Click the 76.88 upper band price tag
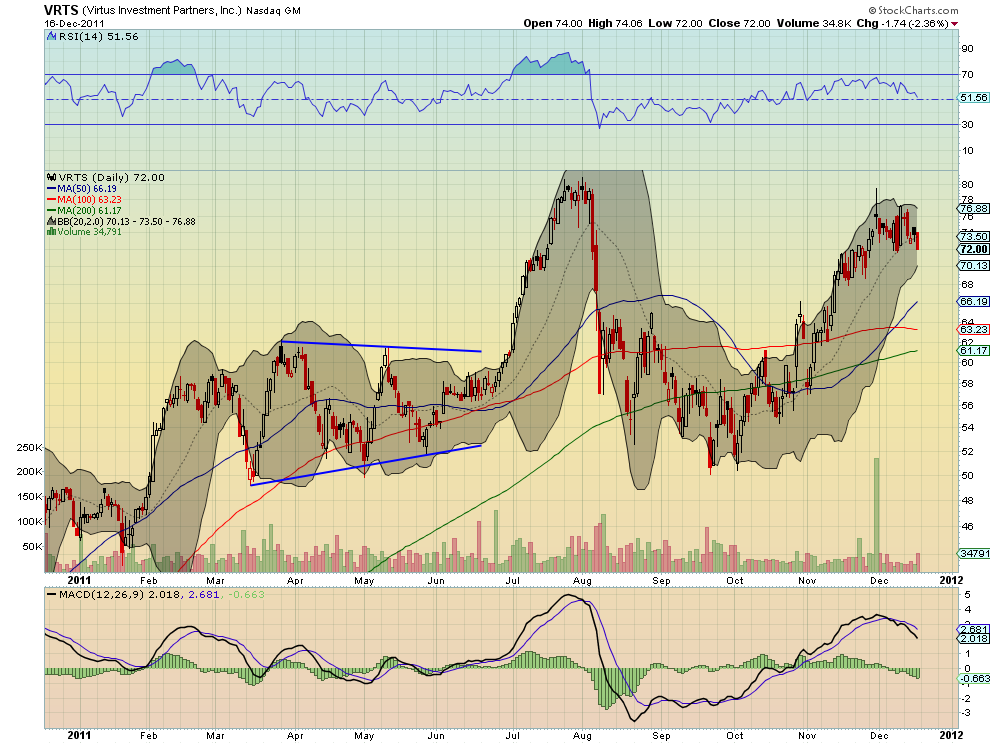990x744 pixels. coord(974,208)
